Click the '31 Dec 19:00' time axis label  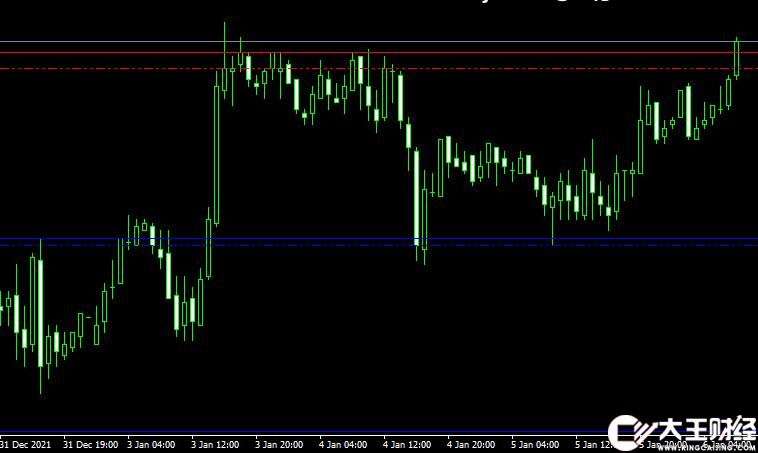coord(90,444)
